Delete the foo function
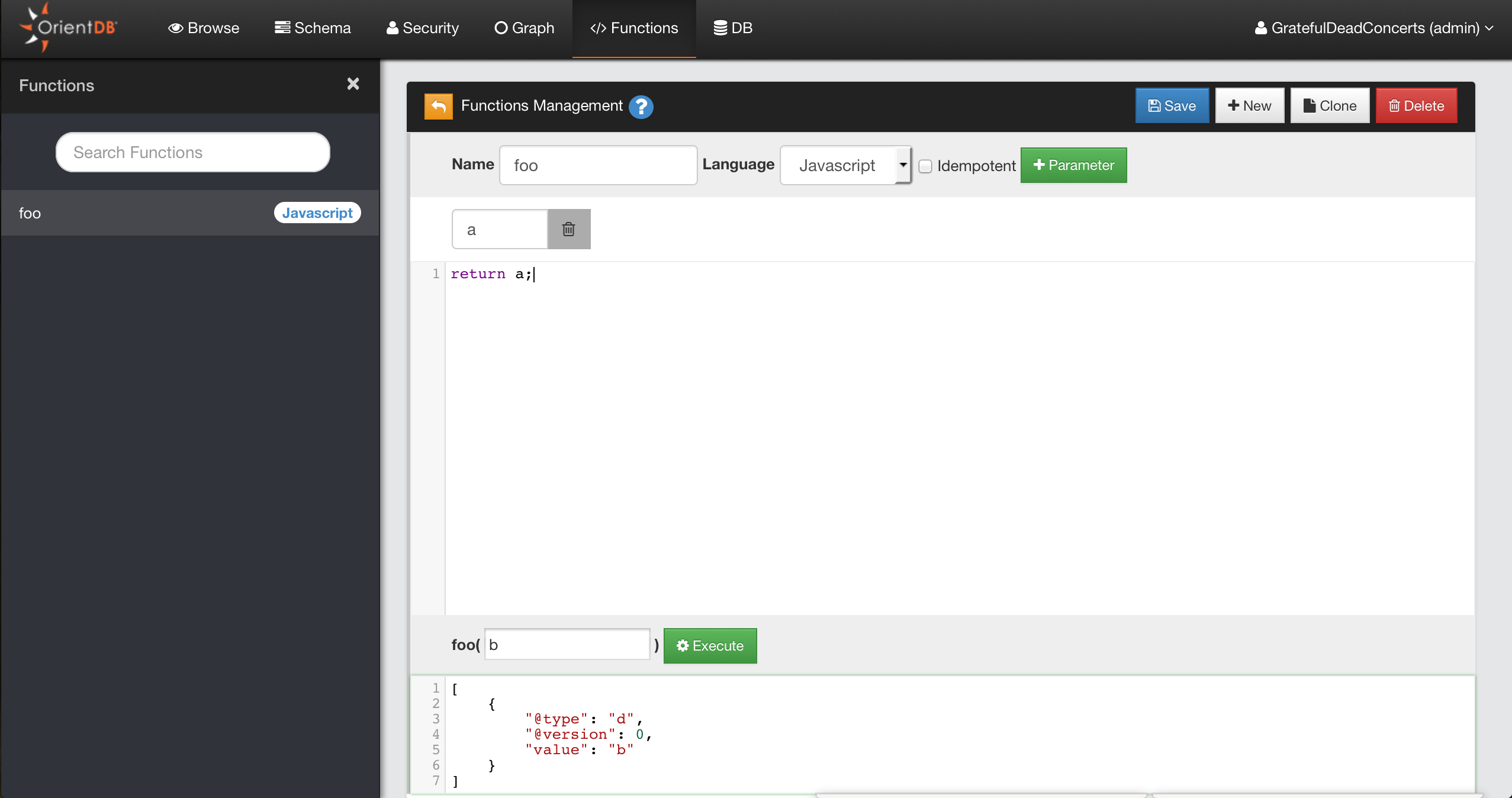The image size is (1512, 798). [1416, 106]
